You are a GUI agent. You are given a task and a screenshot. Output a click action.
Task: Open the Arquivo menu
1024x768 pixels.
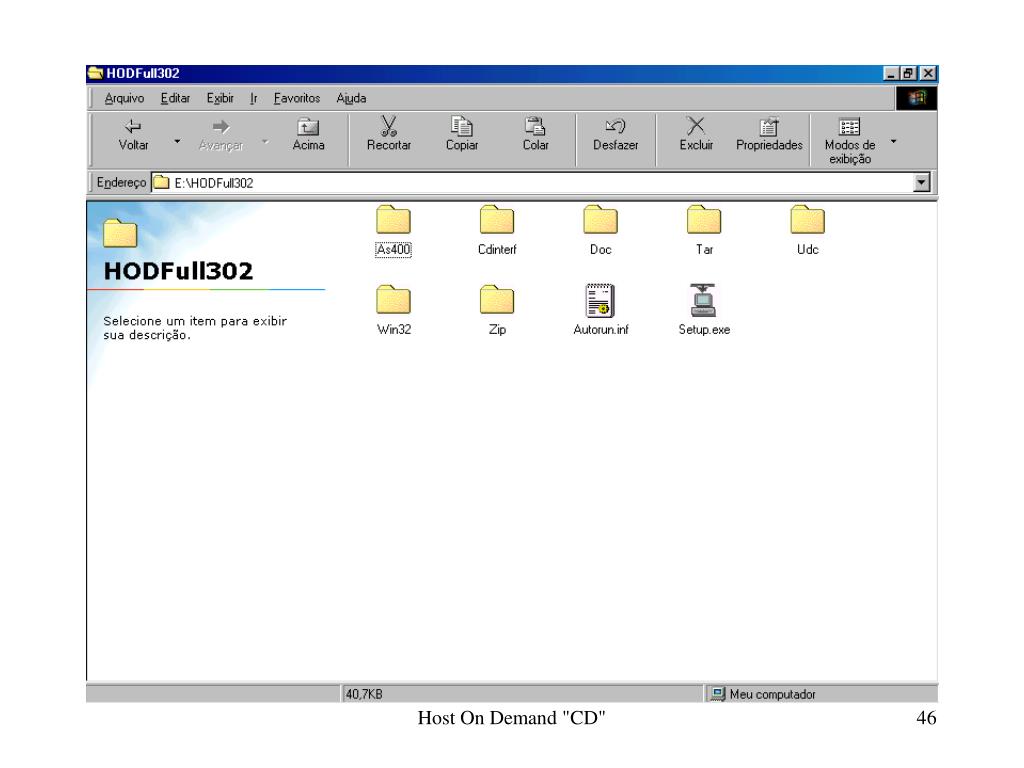click(124, 99)
